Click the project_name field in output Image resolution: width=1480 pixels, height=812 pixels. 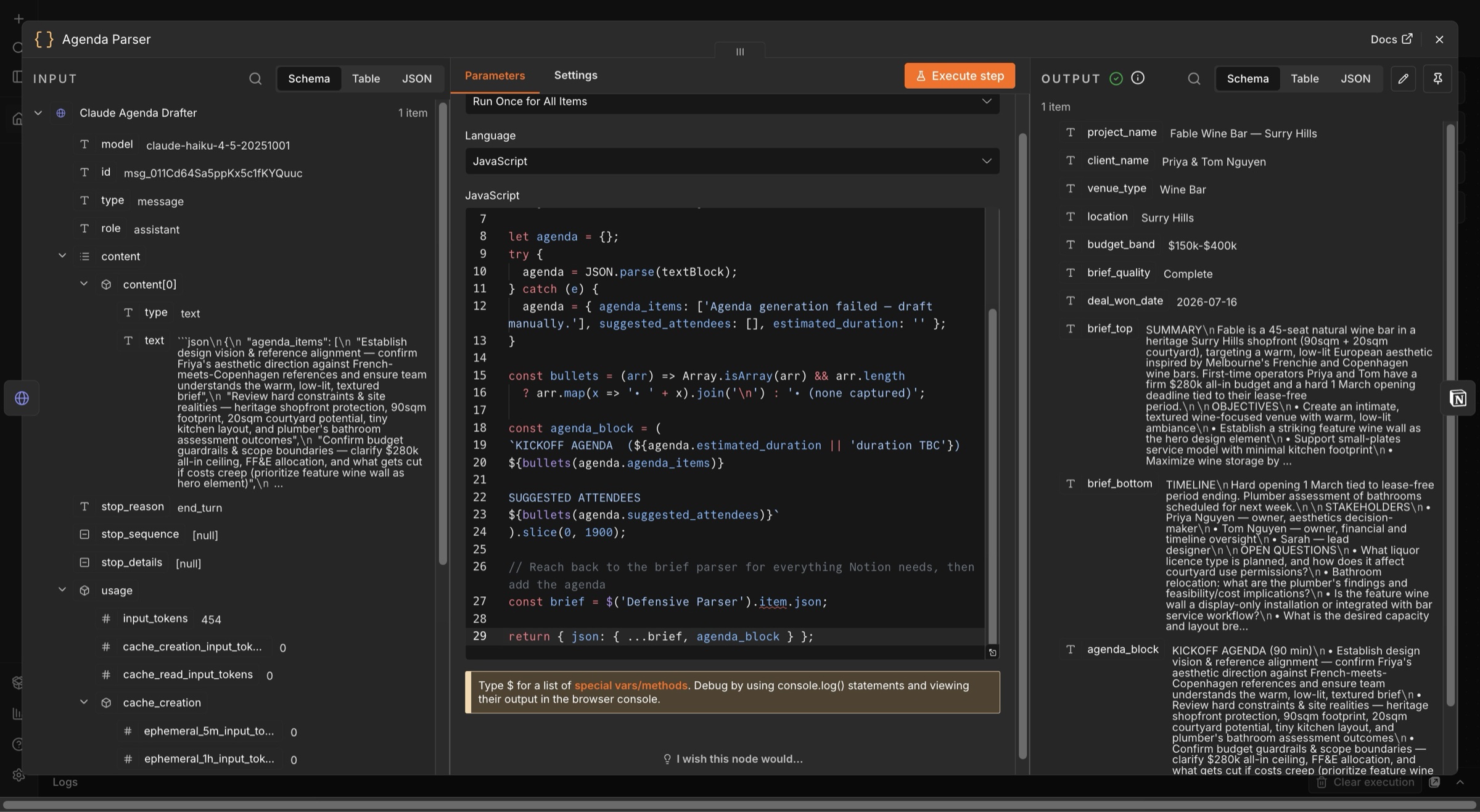1122,133
